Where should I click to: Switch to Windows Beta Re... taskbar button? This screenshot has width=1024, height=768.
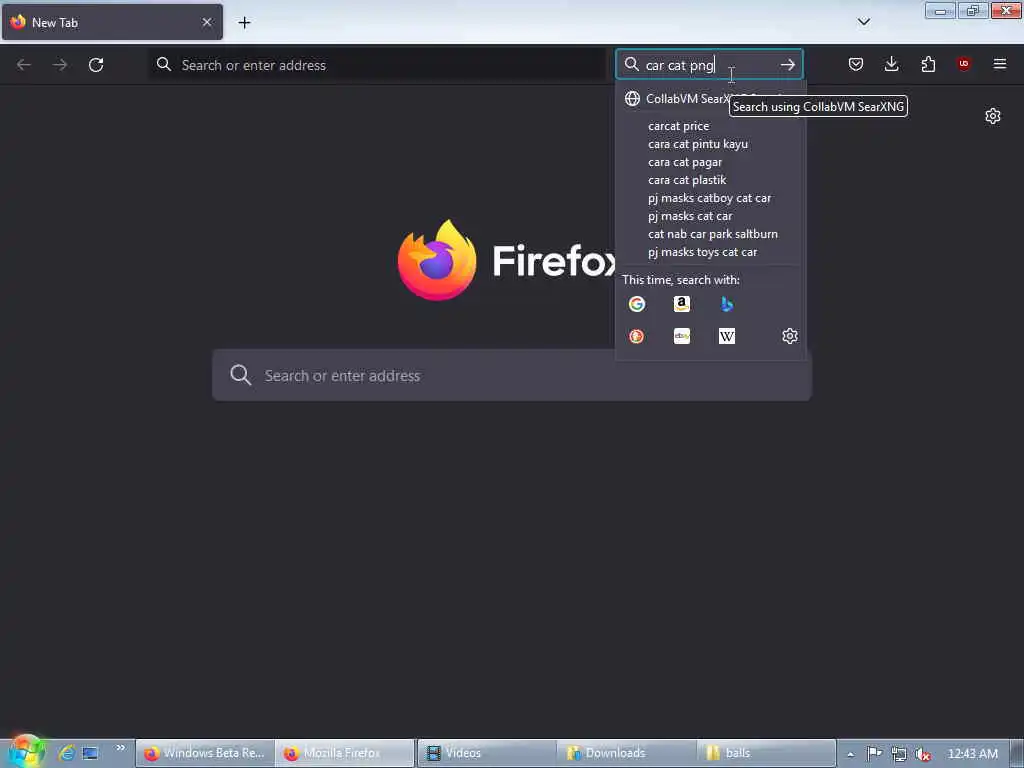pos(205,753)
